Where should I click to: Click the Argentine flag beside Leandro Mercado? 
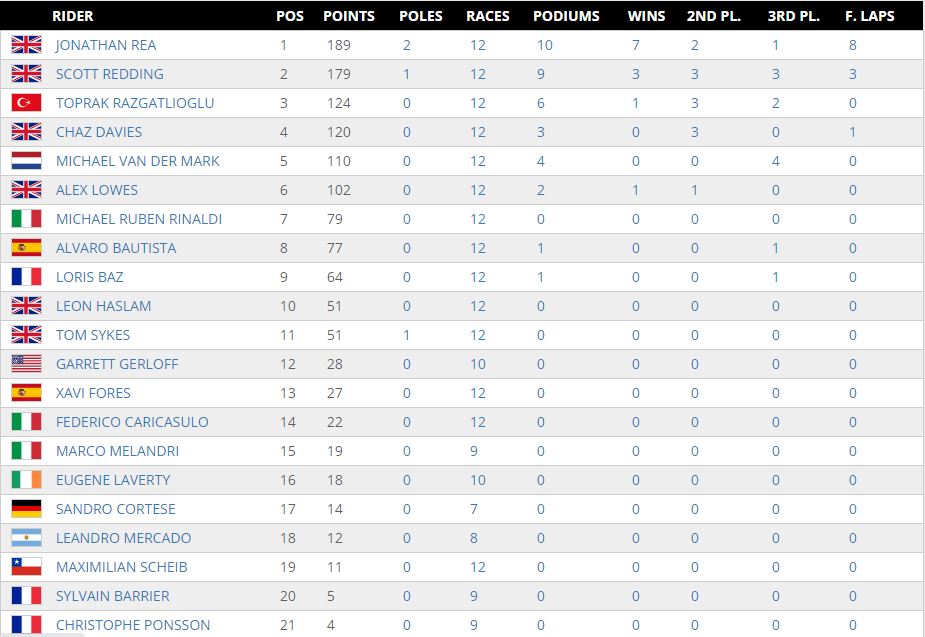pos(27,537)
